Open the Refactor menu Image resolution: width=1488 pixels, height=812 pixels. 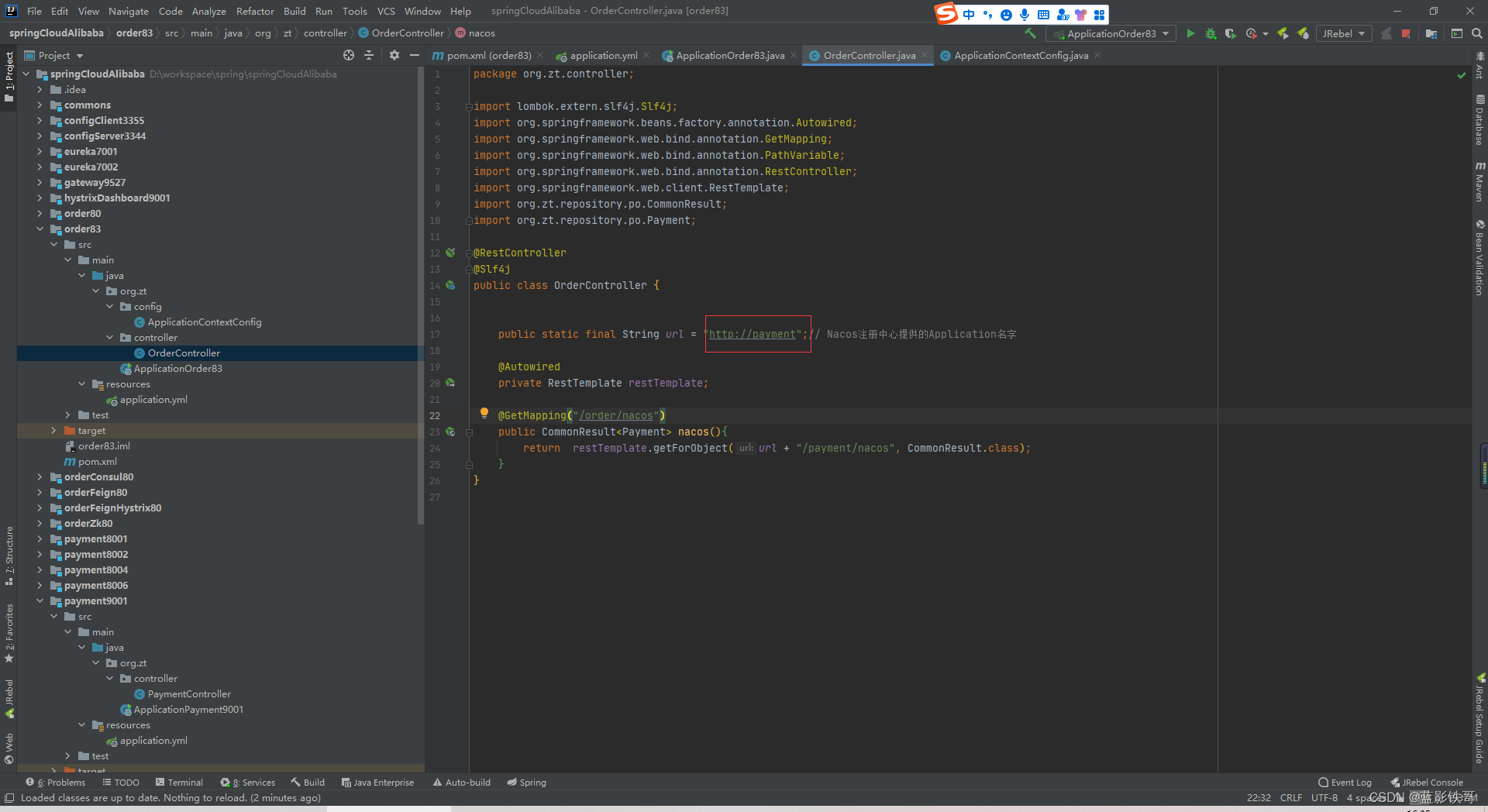pos(255,11)
